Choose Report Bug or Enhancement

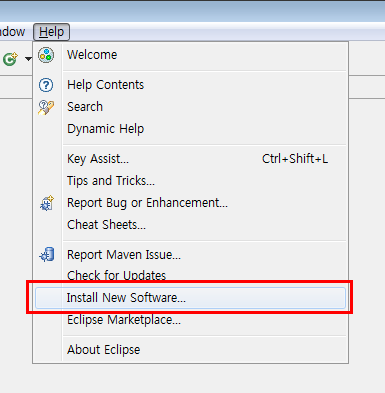coord(190,203)
